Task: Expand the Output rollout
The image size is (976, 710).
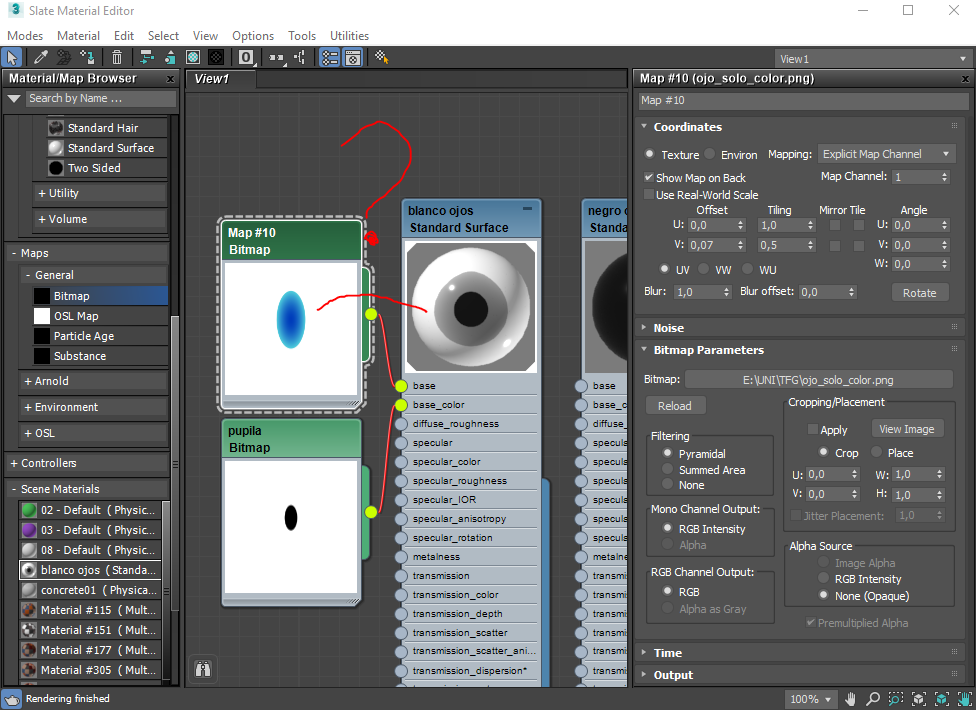Action: [644, 675]
